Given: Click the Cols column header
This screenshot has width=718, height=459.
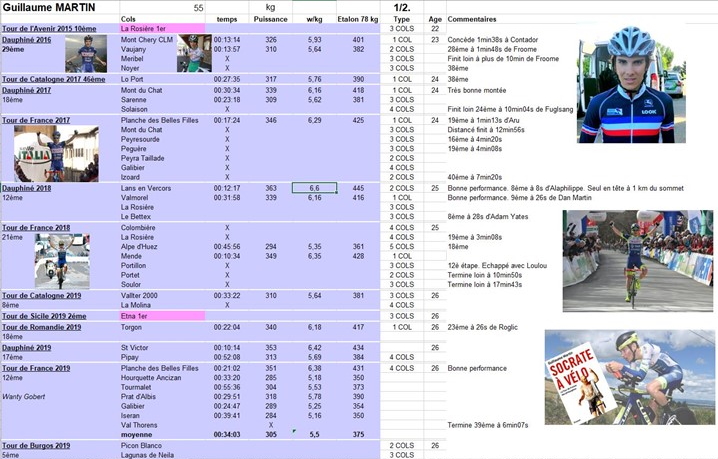Looking at the screenshot, I should (128, 19).
